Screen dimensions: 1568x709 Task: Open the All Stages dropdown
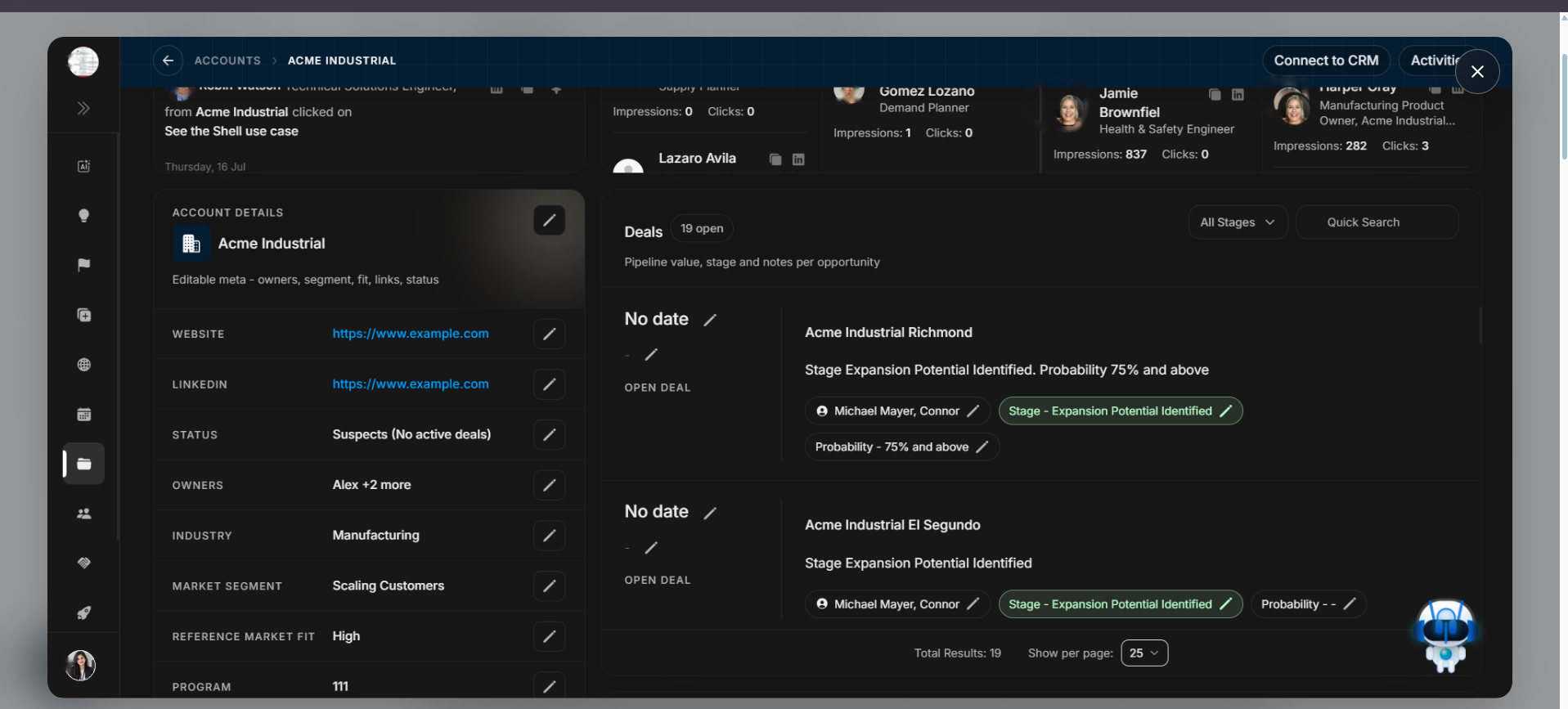coord(1238,222)
